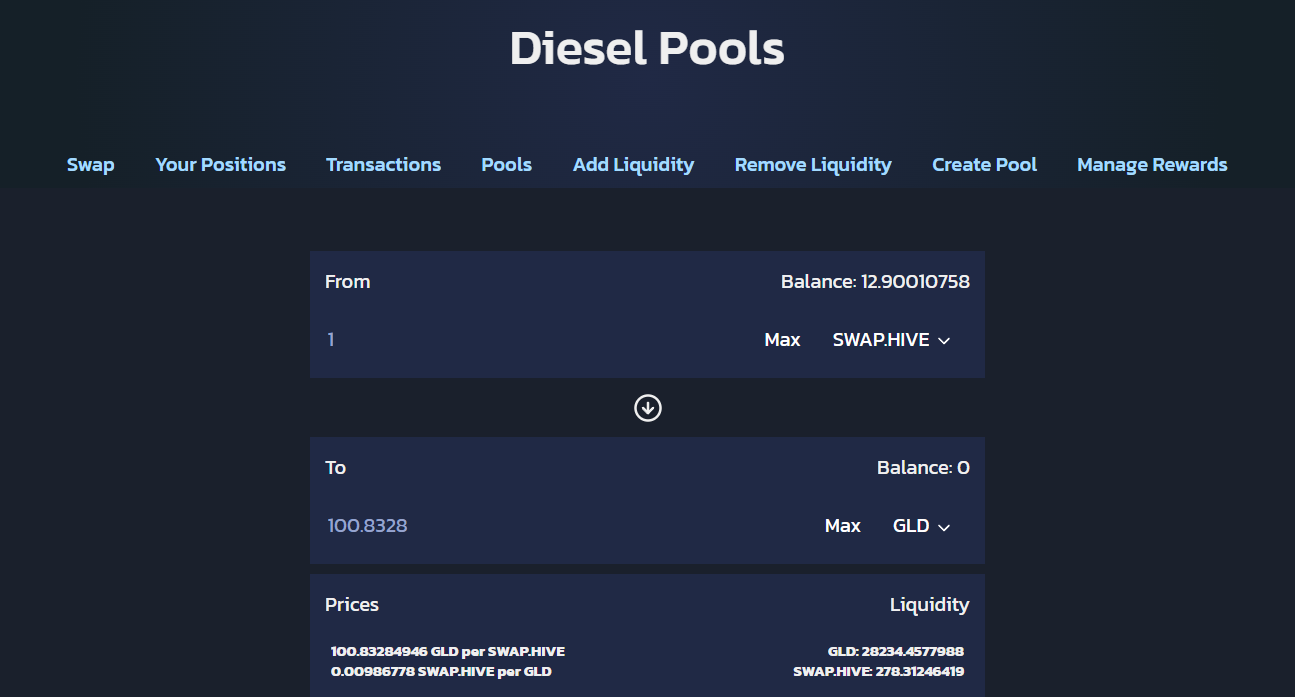Select Create Pool in navigation
The width and height of the screenshot is (1295, 697).
984,165
